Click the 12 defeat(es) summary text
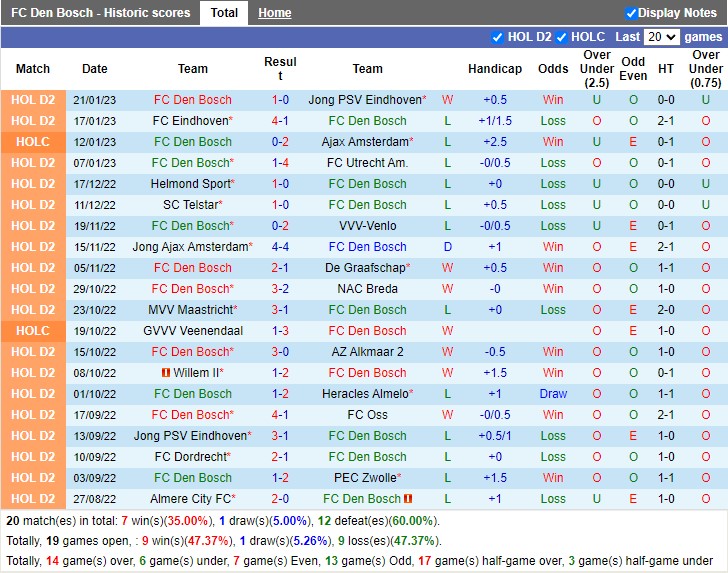Screen dimensions: 728x573 pos(377,521)
